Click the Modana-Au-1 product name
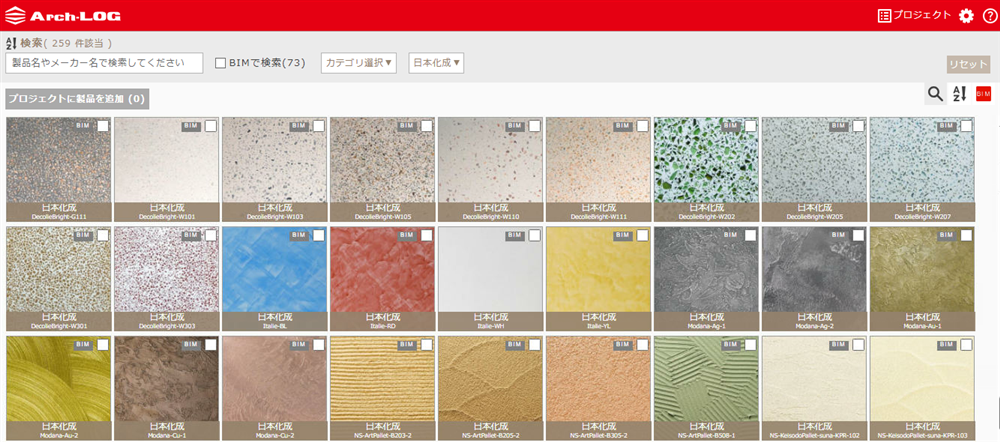This screenshot has height=442, width=1000. (922, 327)
